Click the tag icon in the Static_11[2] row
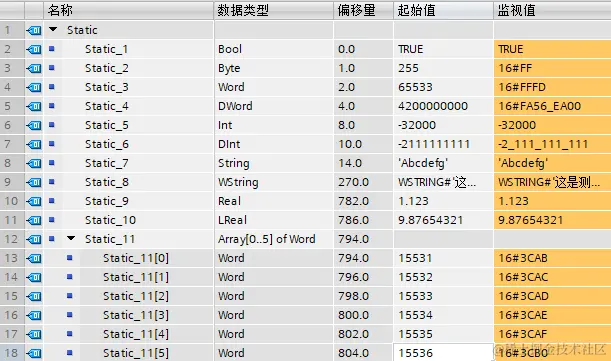This screenshot has width=611, height=361. tap(34, 296)
